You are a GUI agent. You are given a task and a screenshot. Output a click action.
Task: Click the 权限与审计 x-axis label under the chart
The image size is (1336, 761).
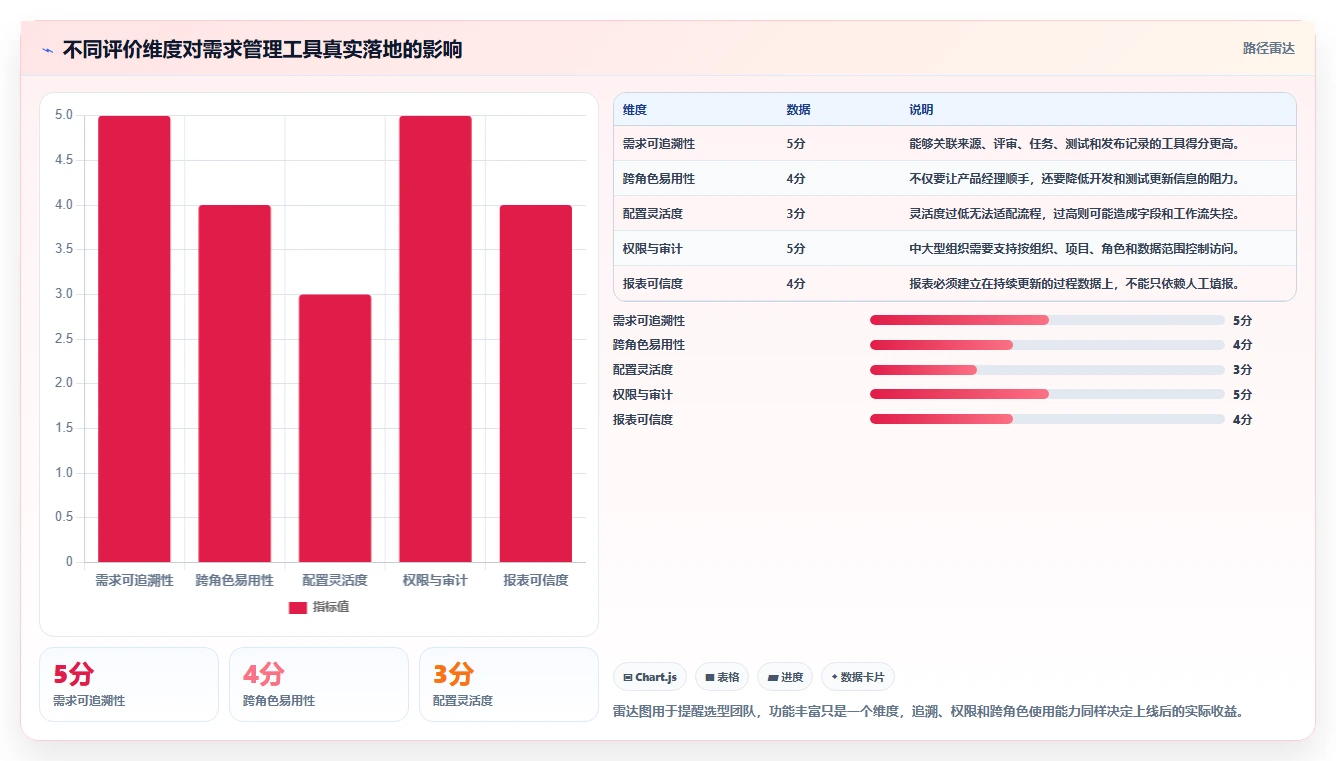click(x=435, y=580)
